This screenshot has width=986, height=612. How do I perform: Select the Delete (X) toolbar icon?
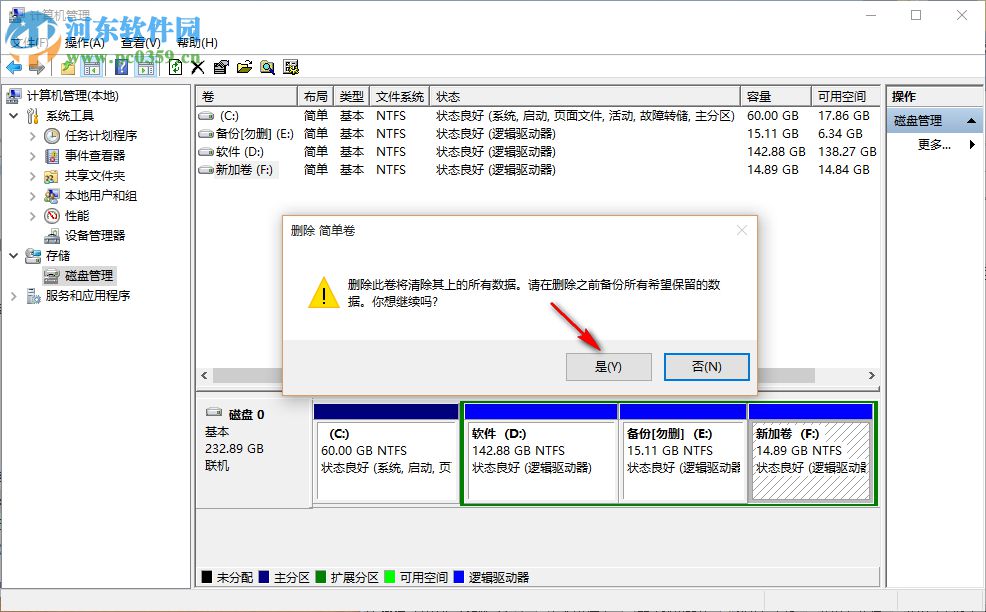tap(197, 67)
